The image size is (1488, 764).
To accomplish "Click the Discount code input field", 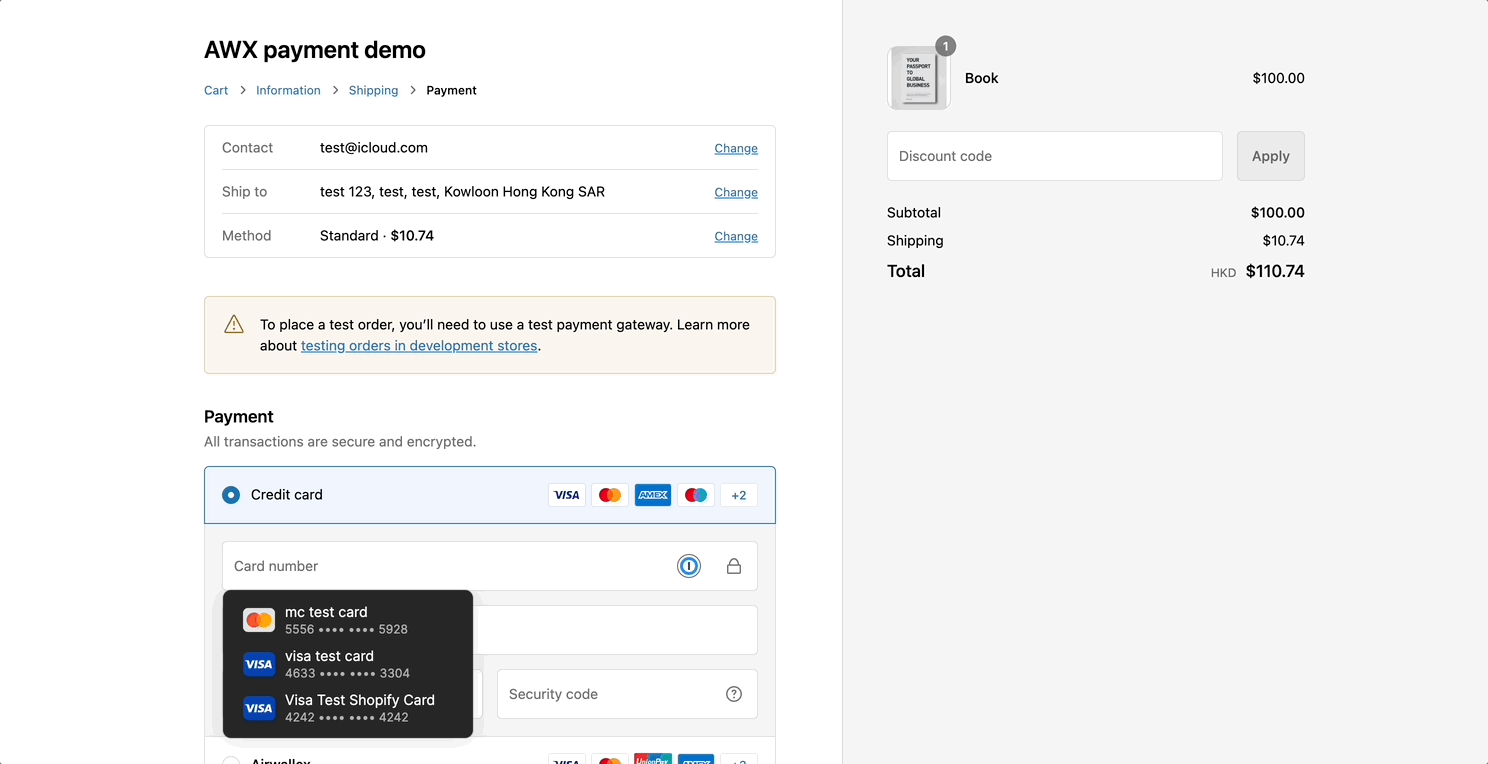I will [1054, 156].
